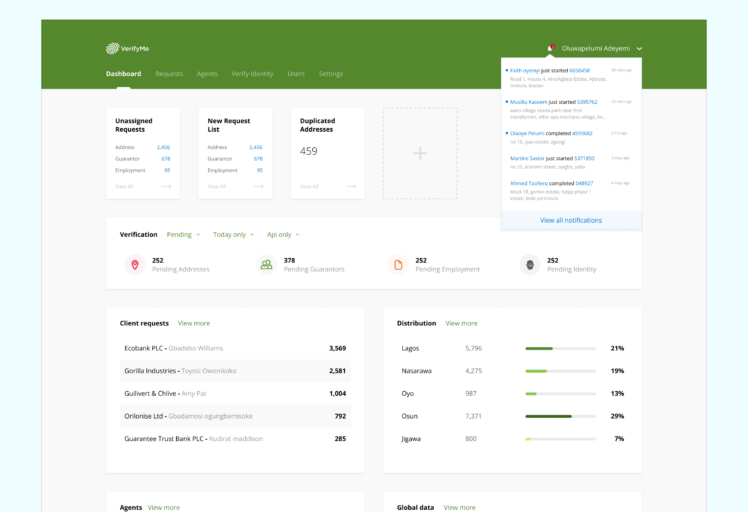Open the Today only date filter
The height and width of the screenshot is (512, 748).
[x=233, y=234]
